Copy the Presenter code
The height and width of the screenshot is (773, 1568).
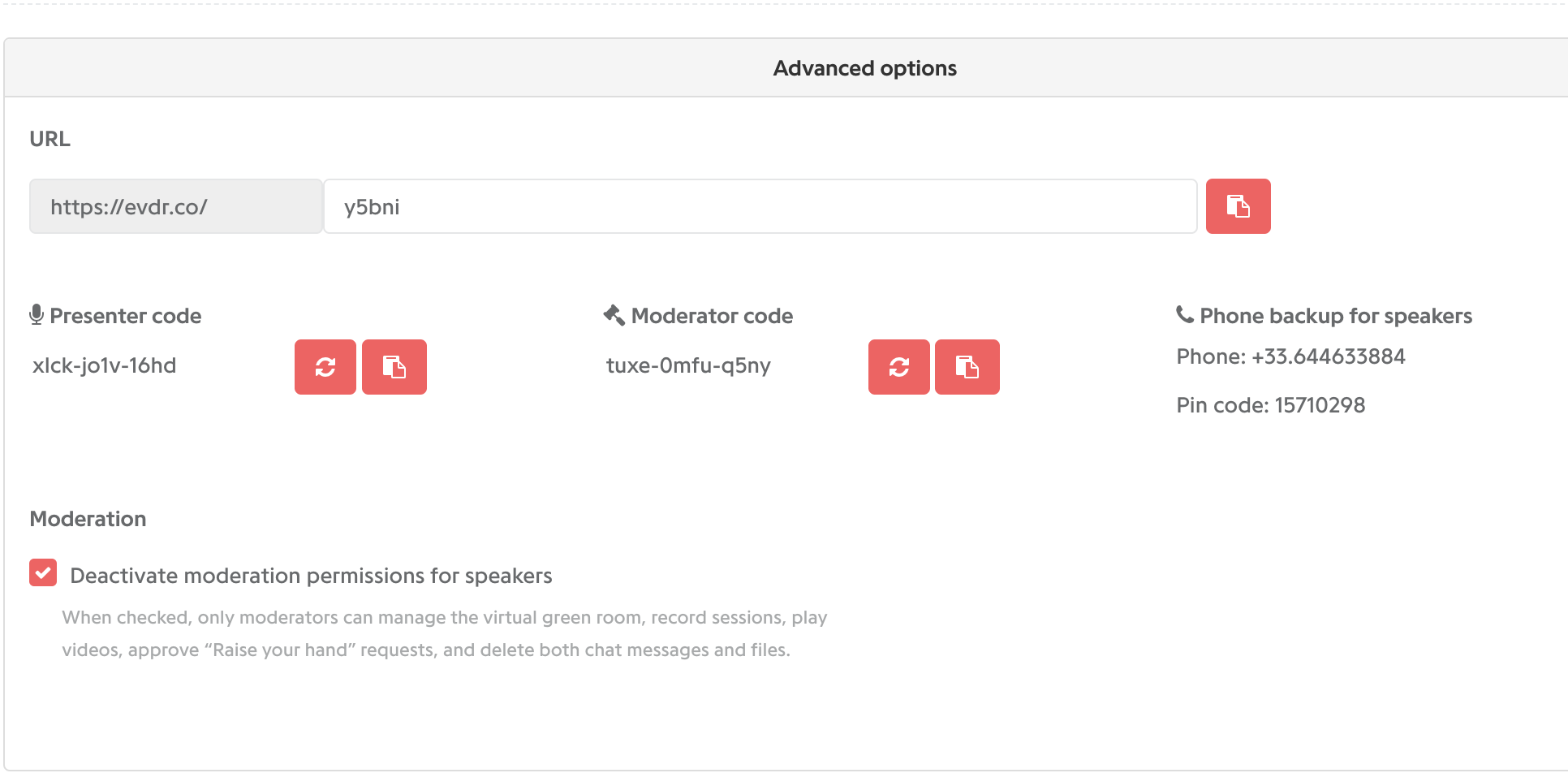394,367
